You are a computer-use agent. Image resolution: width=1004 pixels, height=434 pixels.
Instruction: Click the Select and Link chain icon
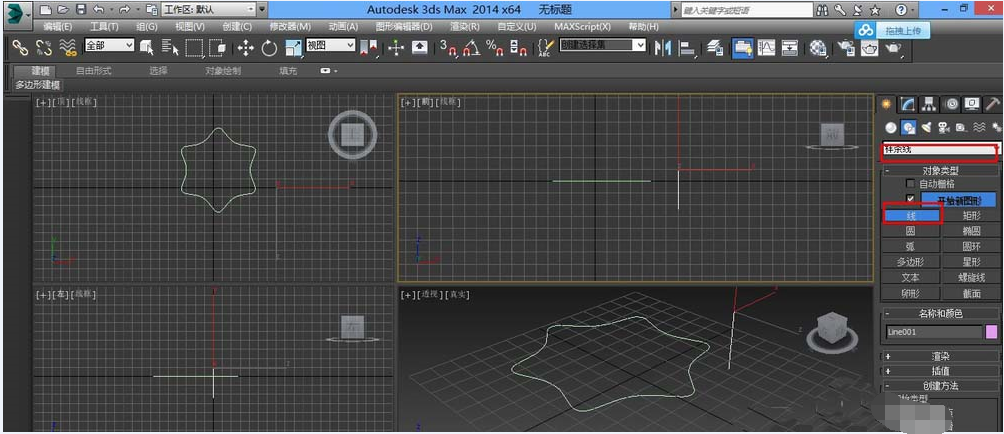pyautogui.click(x=19, y=47)
